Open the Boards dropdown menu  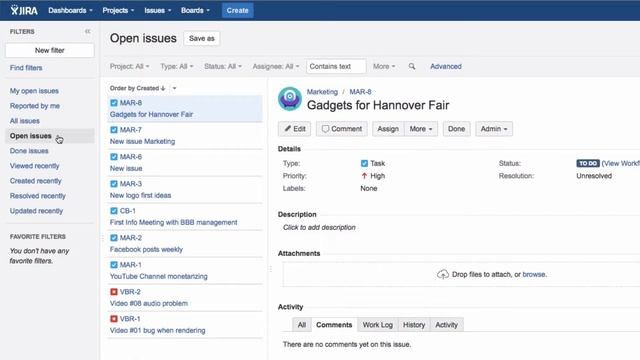[195, 10]
